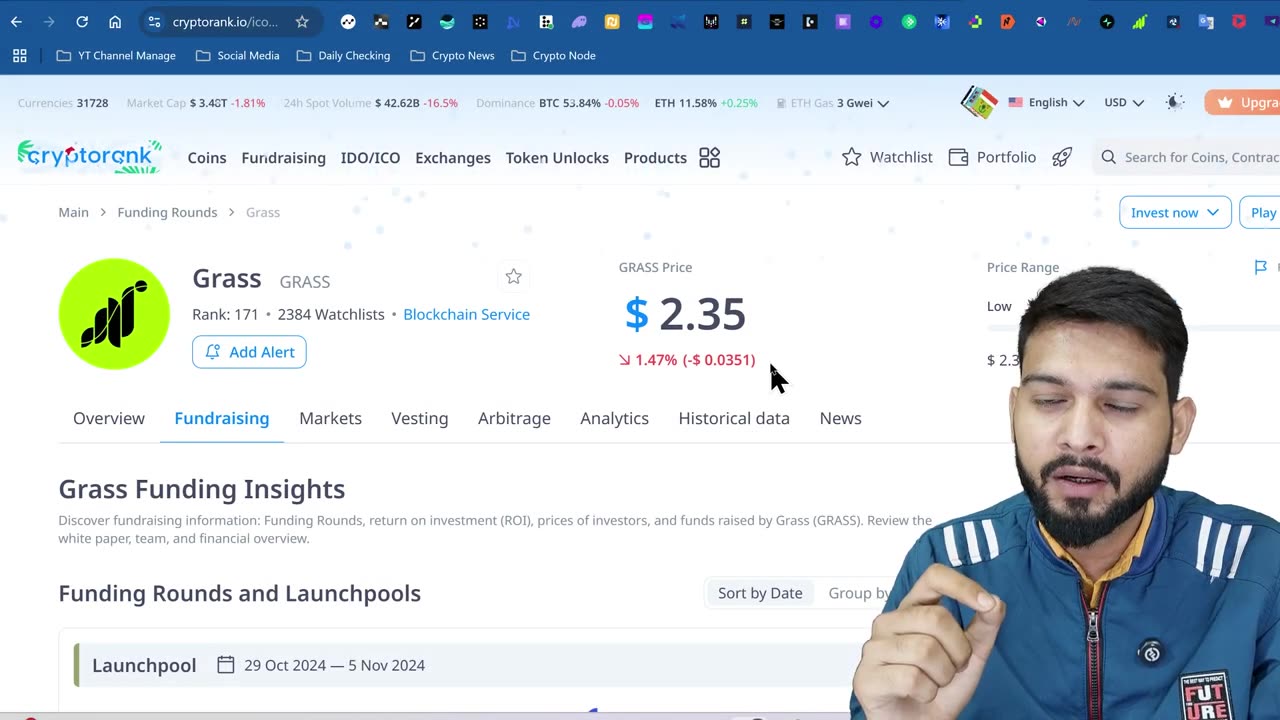Image resolution: width=1280 pixels, height=720 pixels.
Task: Click the green Grass token logo
Action: point(114,314)
